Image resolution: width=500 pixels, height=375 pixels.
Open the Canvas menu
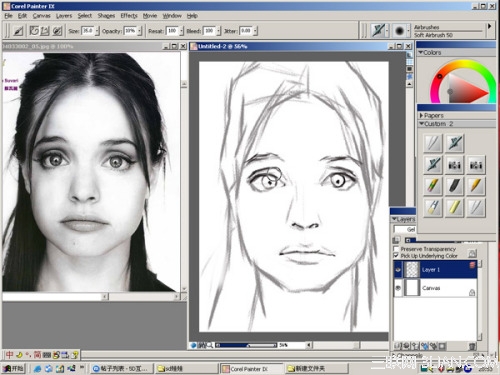pyautogui.click(x=42, y=16)
